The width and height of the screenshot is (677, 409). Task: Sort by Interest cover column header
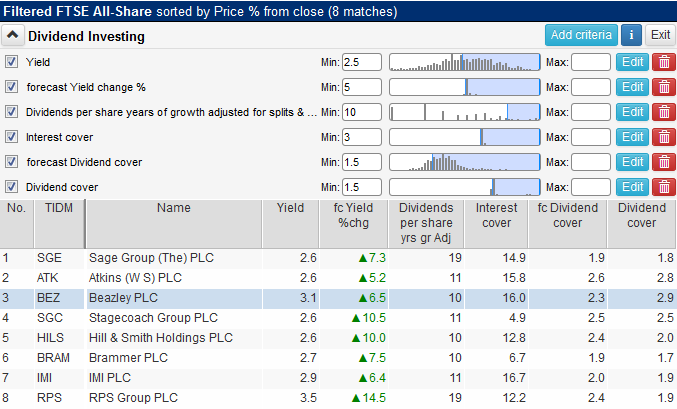496,224
